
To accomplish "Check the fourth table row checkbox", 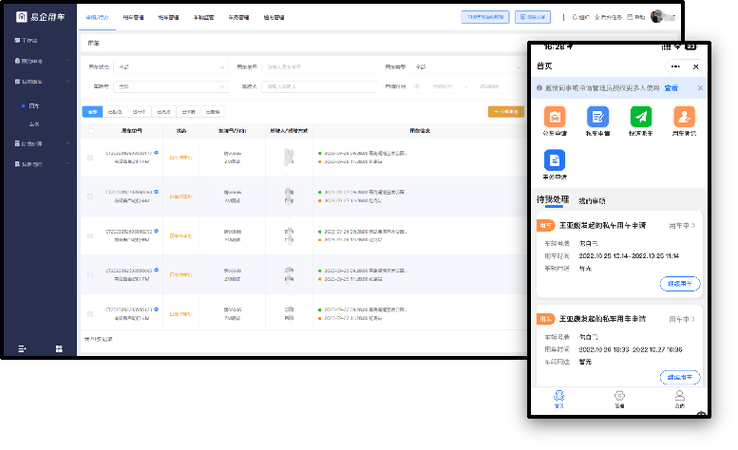I will (x=90, y=275).
